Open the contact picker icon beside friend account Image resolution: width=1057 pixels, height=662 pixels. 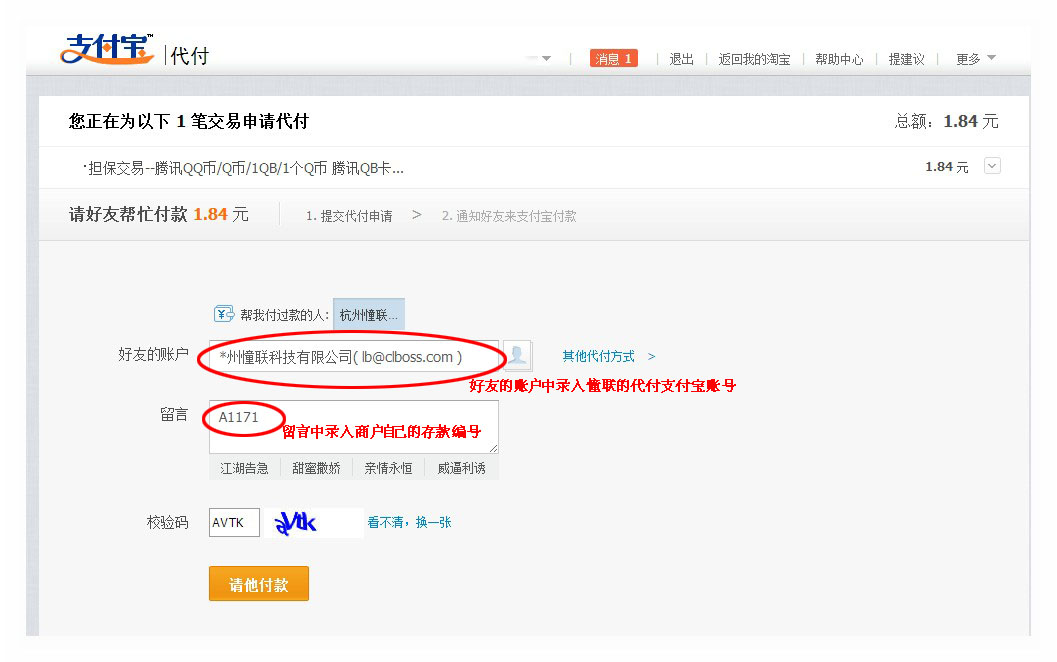tap(518, 355)
